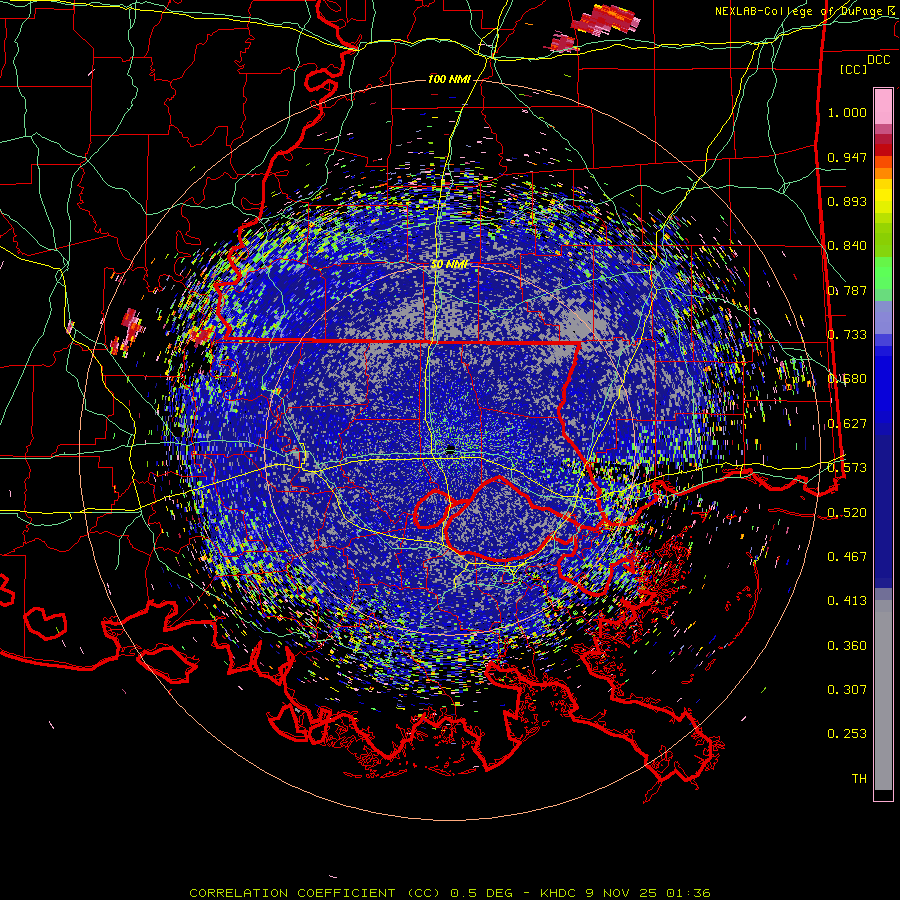The height and width of the screenshot is (900, 900).
Task: Click the [CC] label above the color bar
Action: click(x=853, y=69)
